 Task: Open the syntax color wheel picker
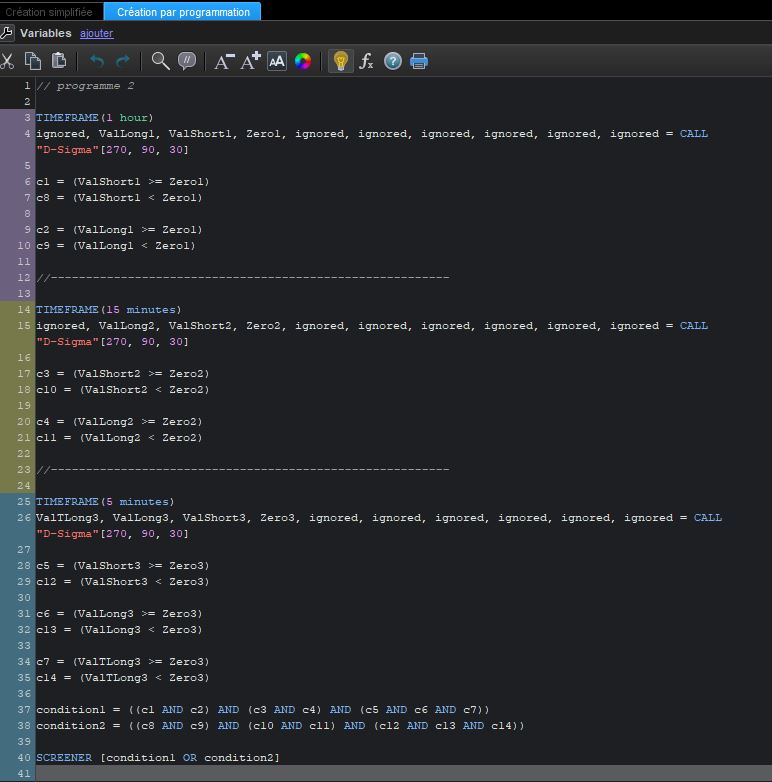coord(303,61)
